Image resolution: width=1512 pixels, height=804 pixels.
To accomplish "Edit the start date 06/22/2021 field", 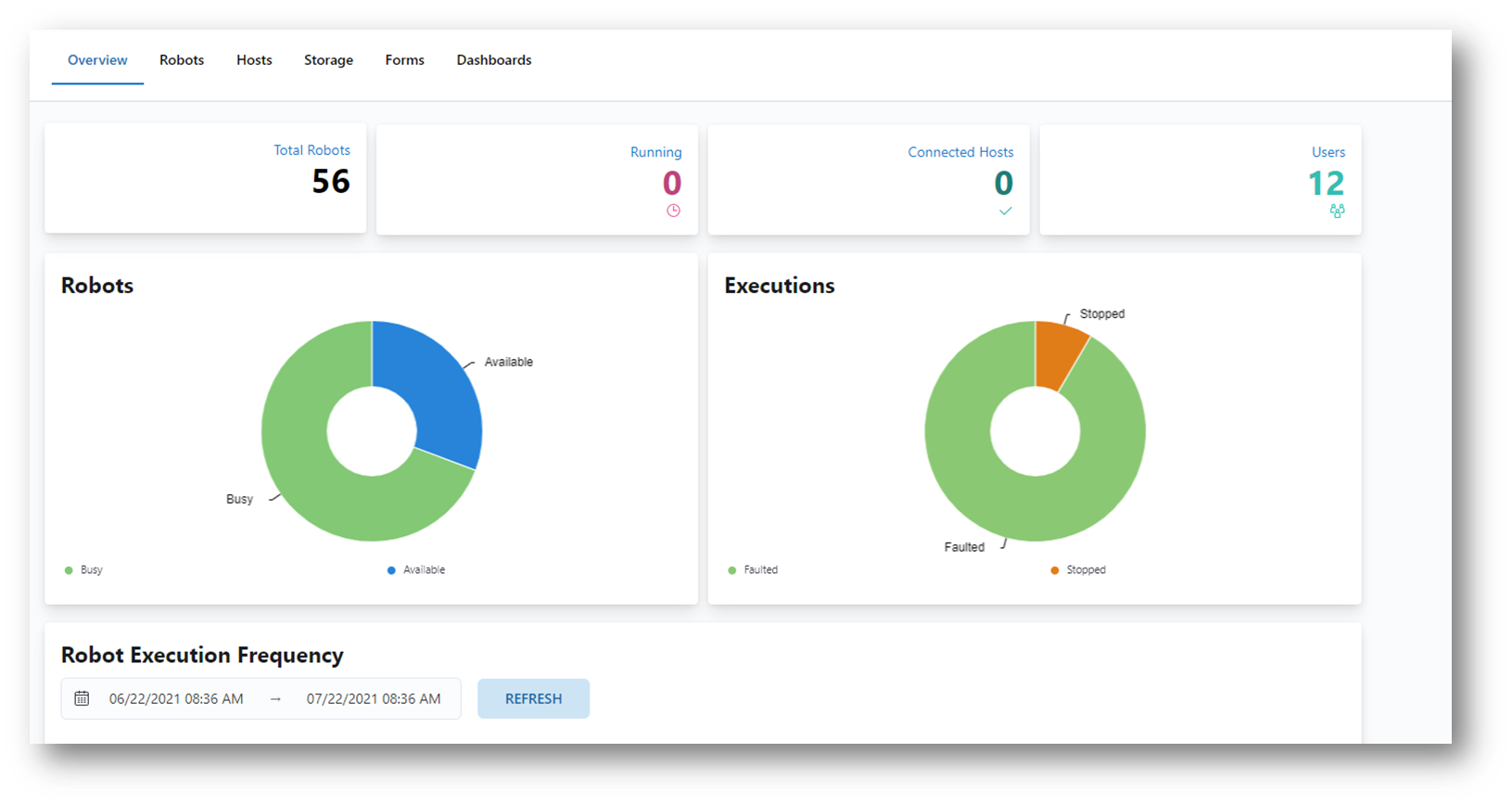I will pyautogui.click(x=176, y=699).
